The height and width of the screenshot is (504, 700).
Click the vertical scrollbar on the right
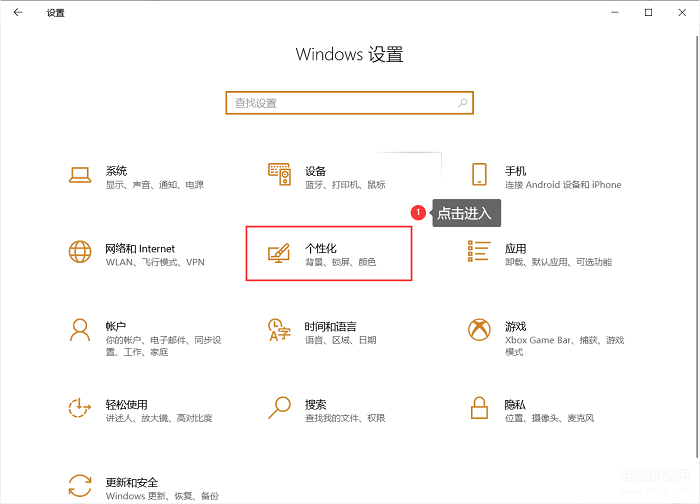(x=697, y=246)
